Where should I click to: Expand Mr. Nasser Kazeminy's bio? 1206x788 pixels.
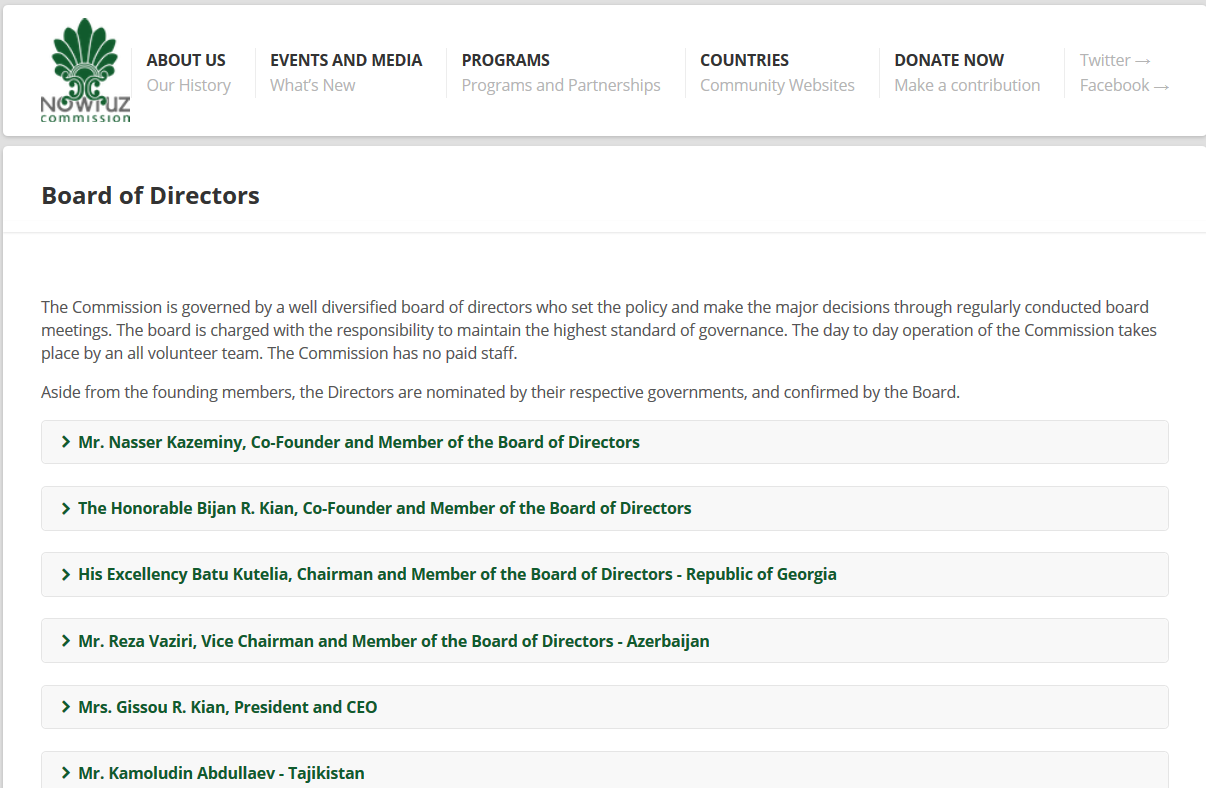click(604, 442)
